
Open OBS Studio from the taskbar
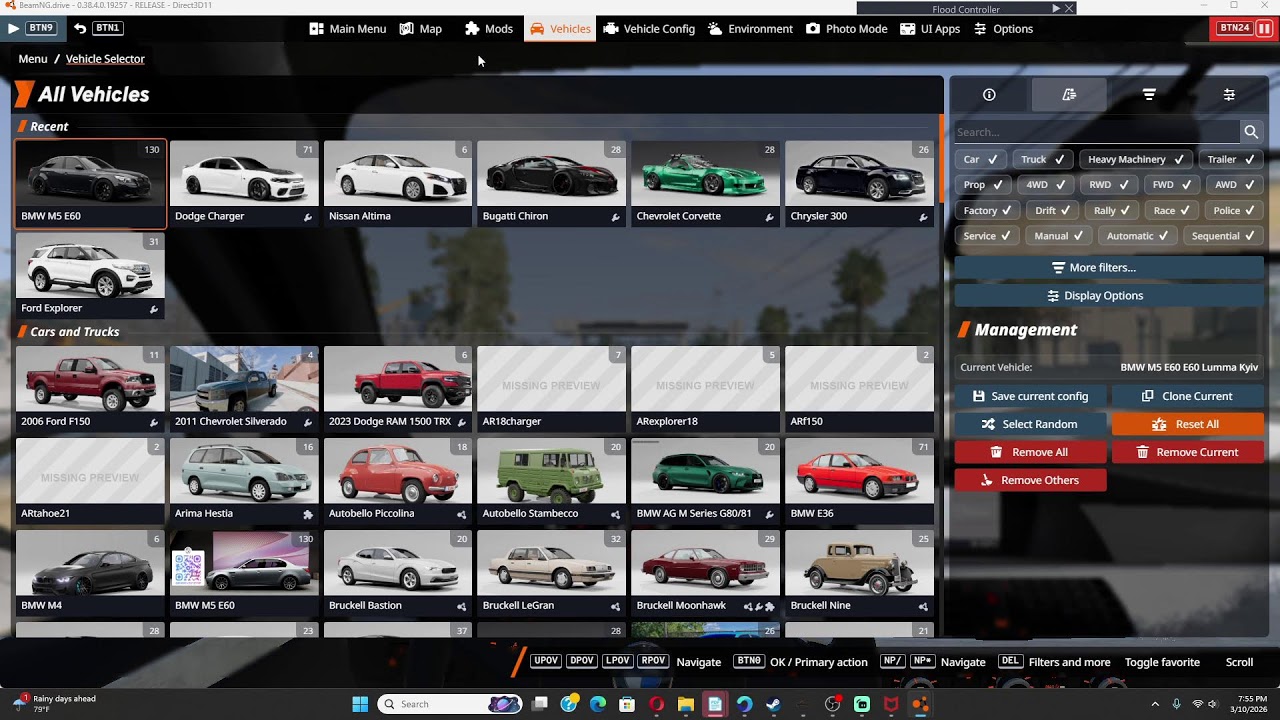[832, 704]
